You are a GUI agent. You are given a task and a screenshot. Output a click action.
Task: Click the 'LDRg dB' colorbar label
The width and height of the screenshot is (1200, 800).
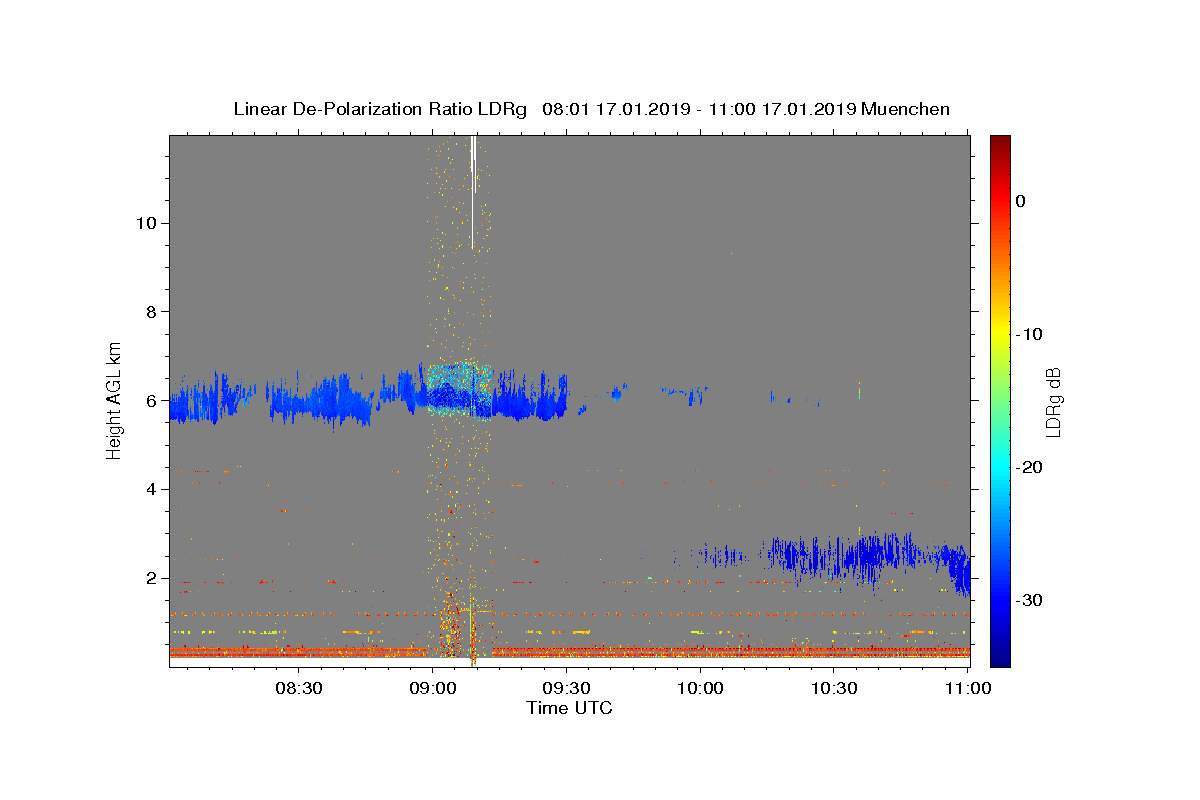(1052, 401)
